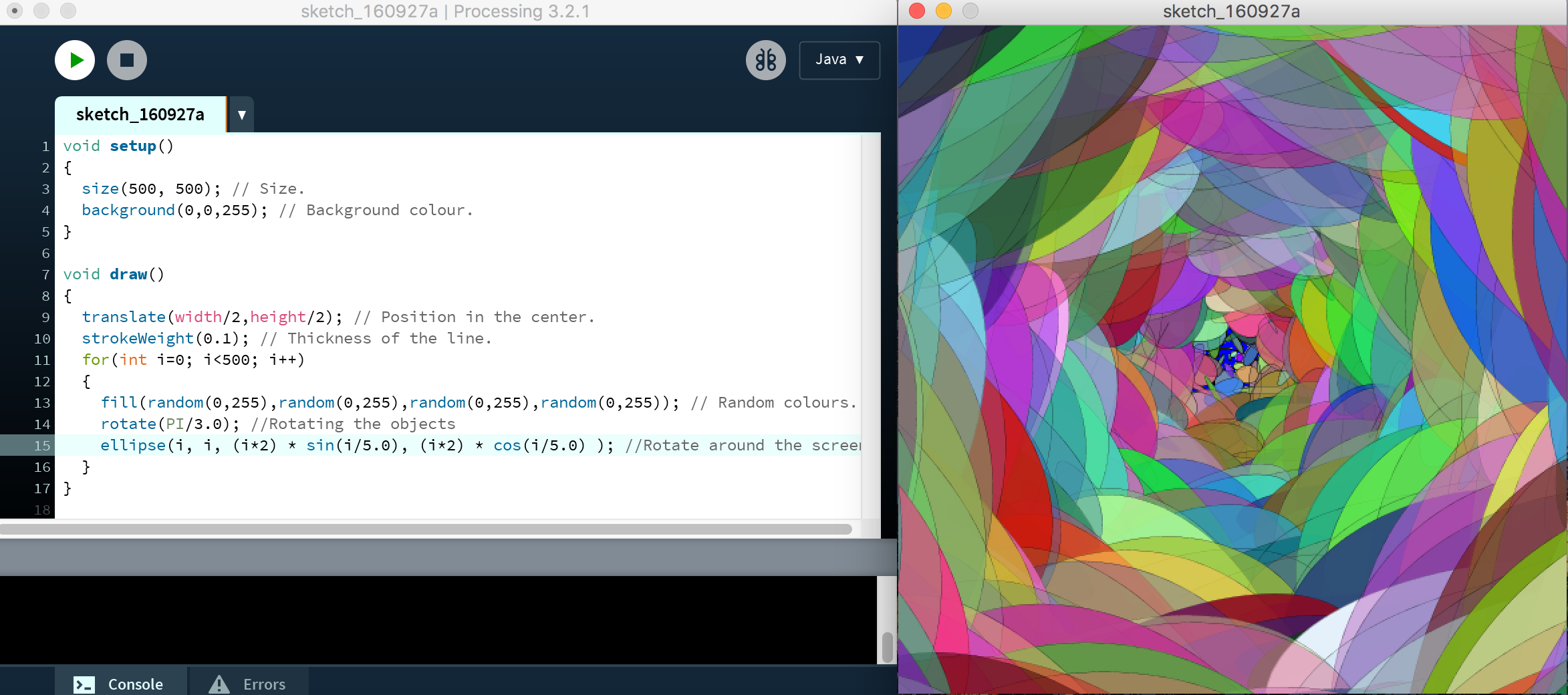Click the gray message status bar
The height and width of the screenshot is (695, 1568).
pos(448,557)
